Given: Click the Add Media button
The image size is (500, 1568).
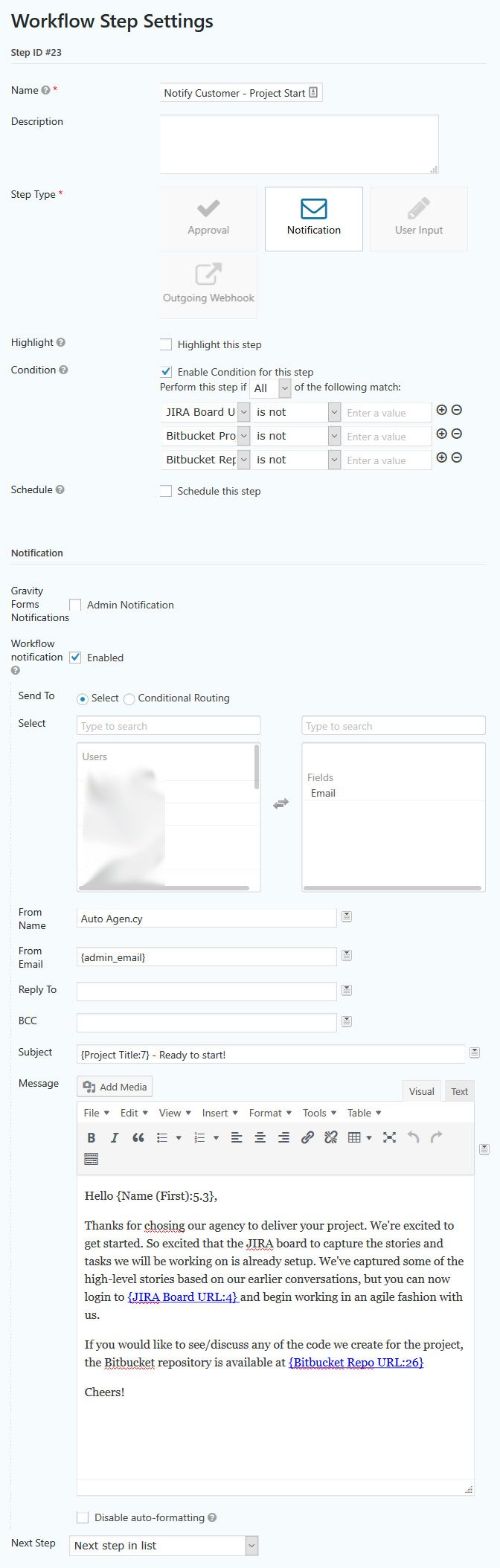Looking at the screenshot, I should click(x=115, y=1087).
